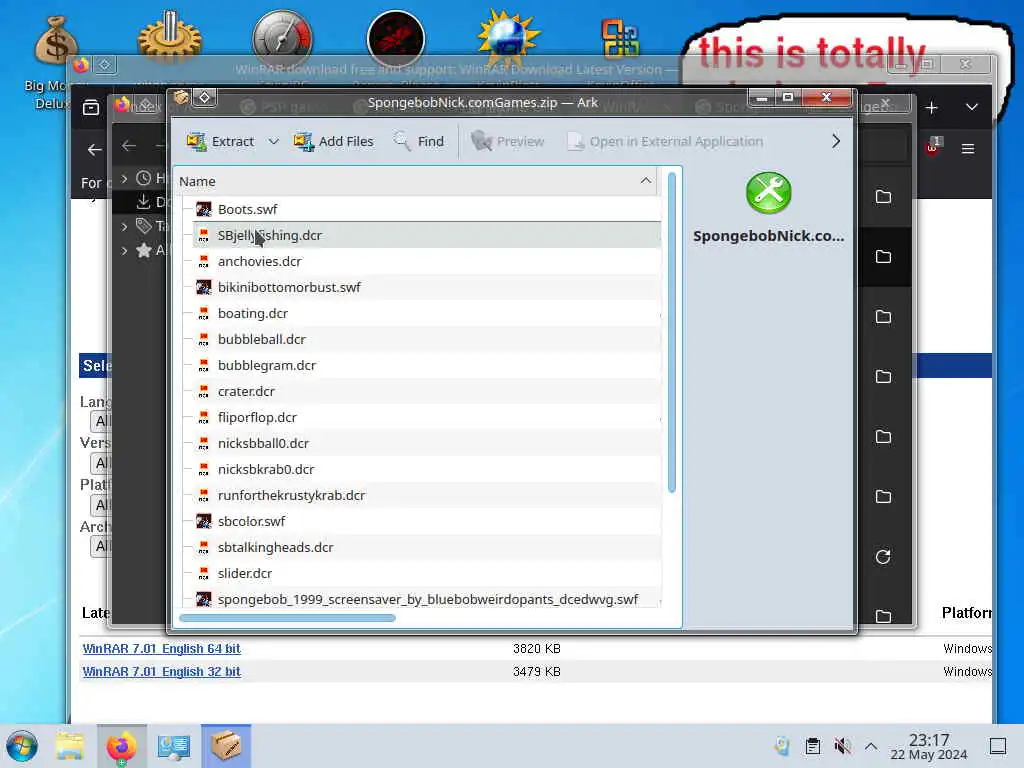Expand the History tree item in Library

click(x=124, y=178)
